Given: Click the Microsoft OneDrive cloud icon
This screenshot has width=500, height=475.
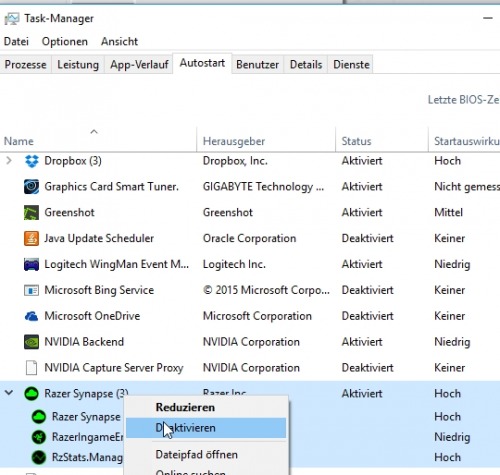Looking at the screenshot, I should pos(31,316).
